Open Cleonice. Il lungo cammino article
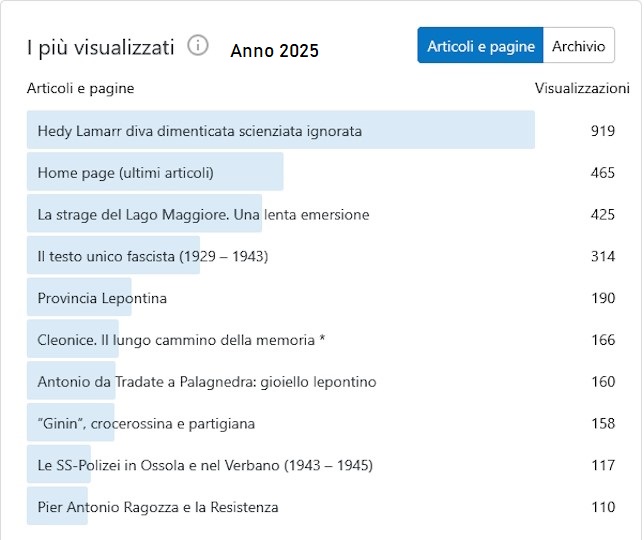Screen dimensions: 644x540 point(181,341)
